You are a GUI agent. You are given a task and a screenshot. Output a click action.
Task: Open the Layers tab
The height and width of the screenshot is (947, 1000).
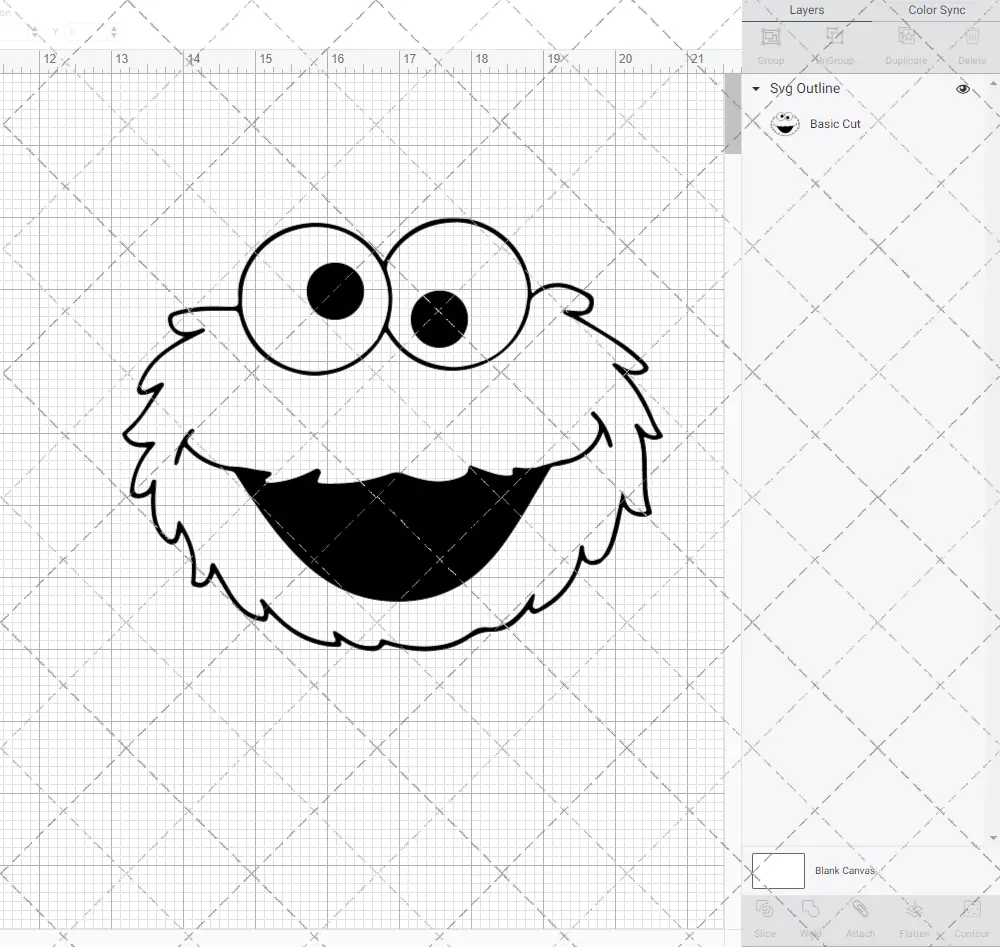806,10
